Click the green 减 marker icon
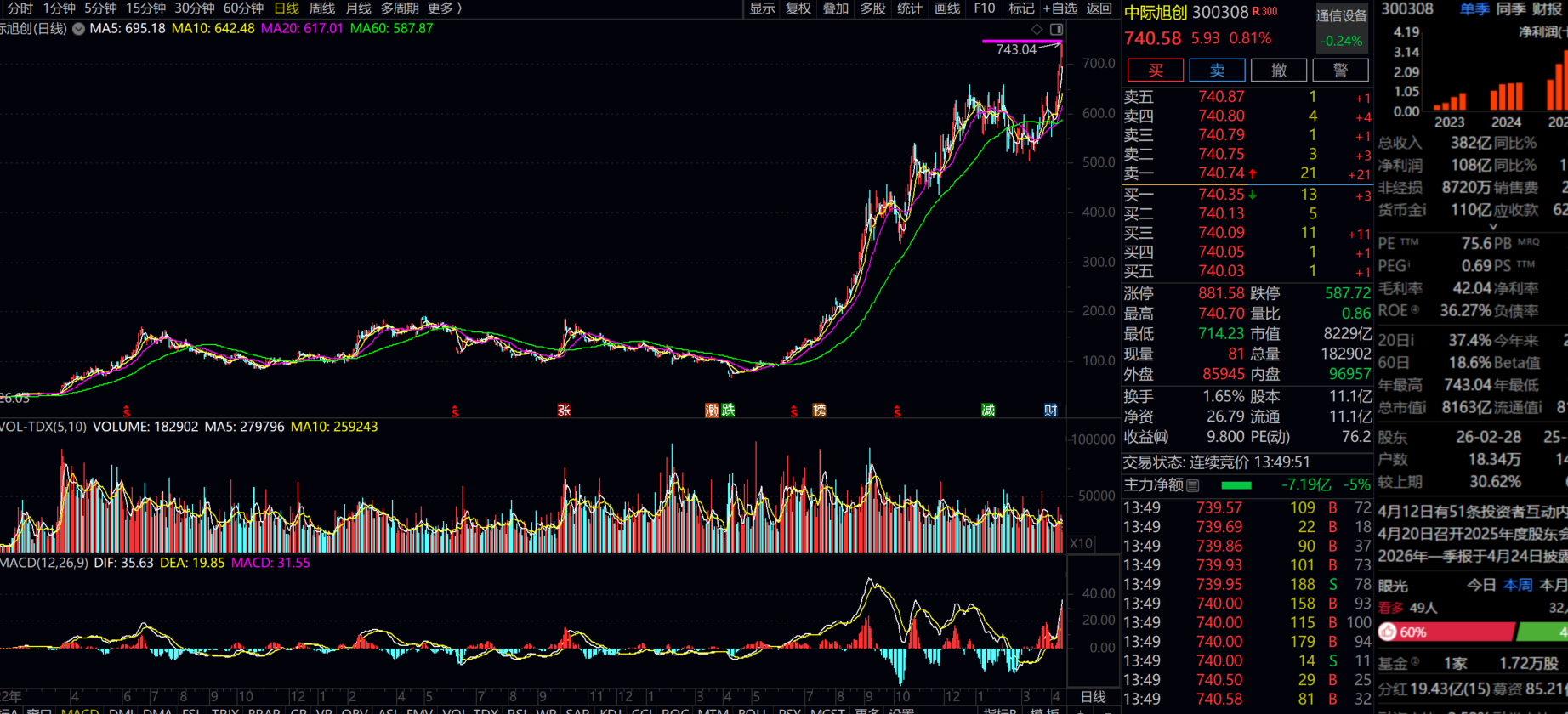The width and height of the screenshot is (1568, 714). (987, 411)
